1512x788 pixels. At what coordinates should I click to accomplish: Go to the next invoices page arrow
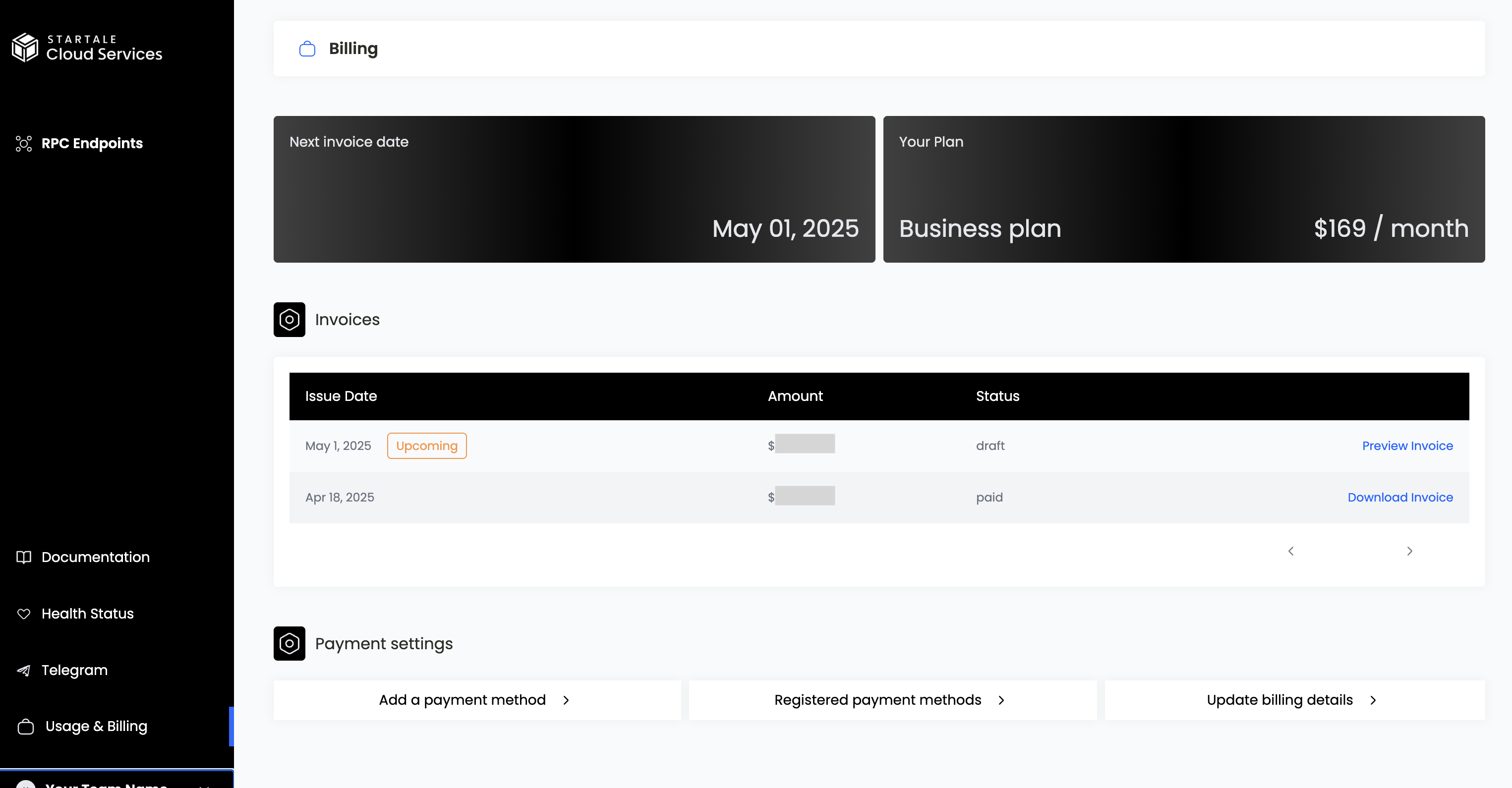click(x=1409, y=551)
